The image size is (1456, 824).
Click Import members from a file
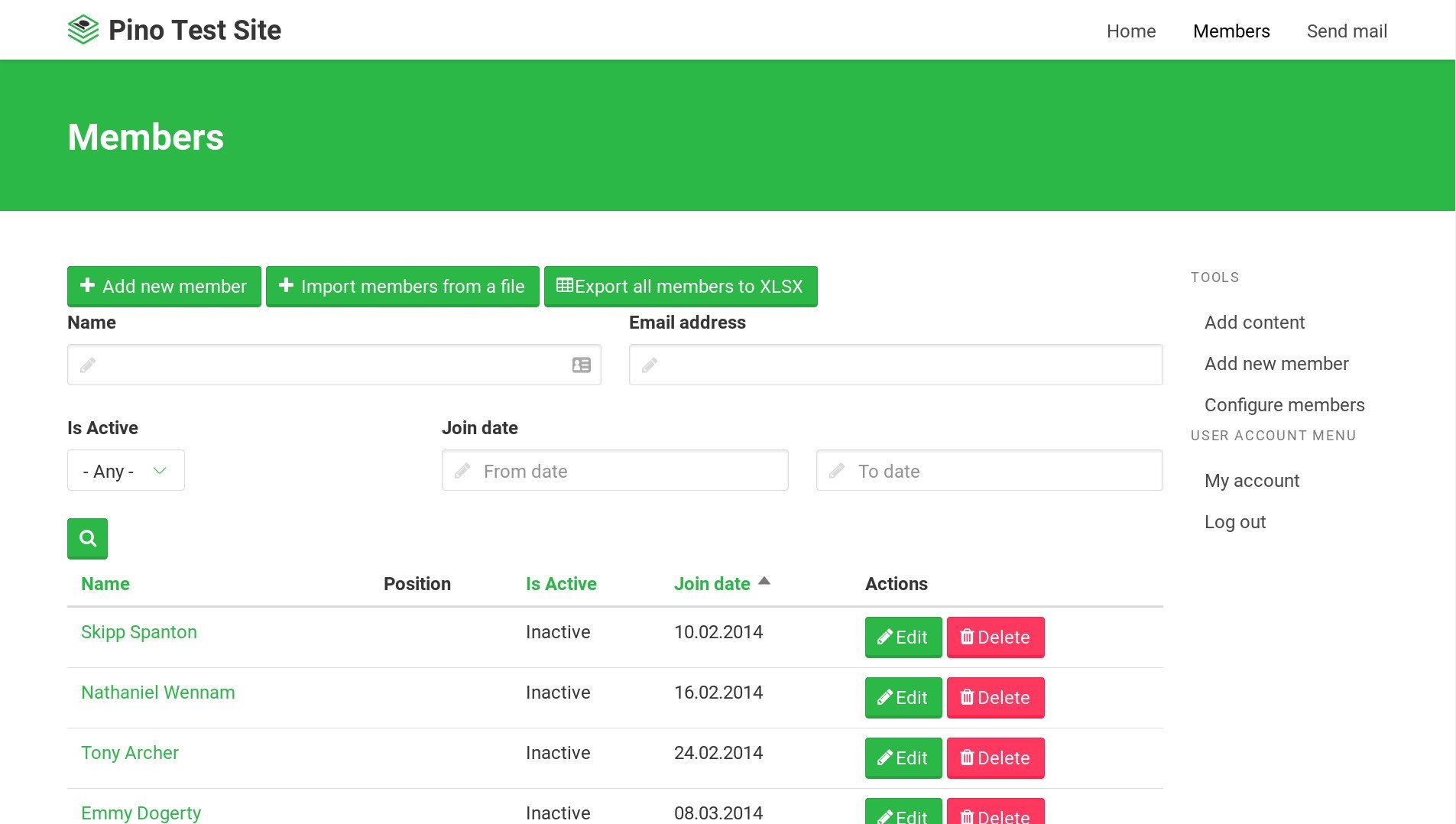tap(403, 287)
